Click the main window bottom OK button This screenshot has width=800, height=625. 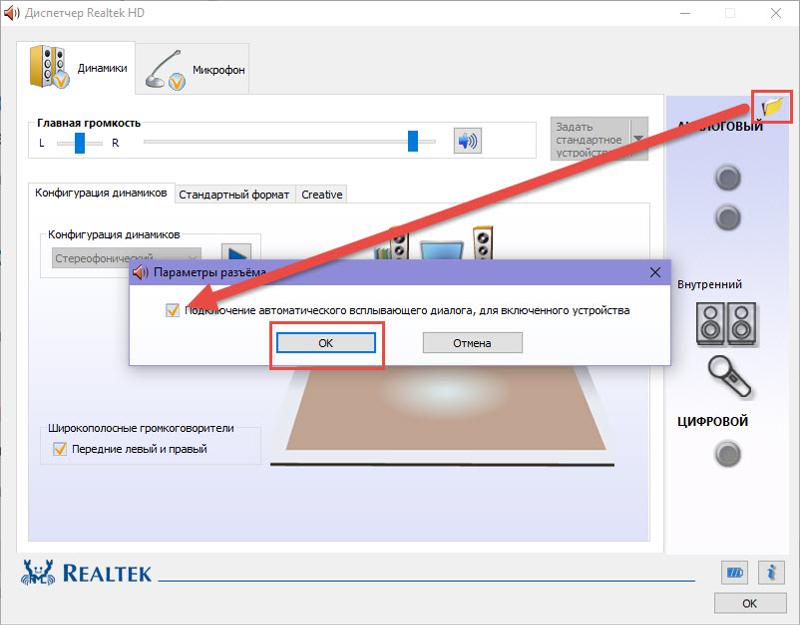click(749, 604)
